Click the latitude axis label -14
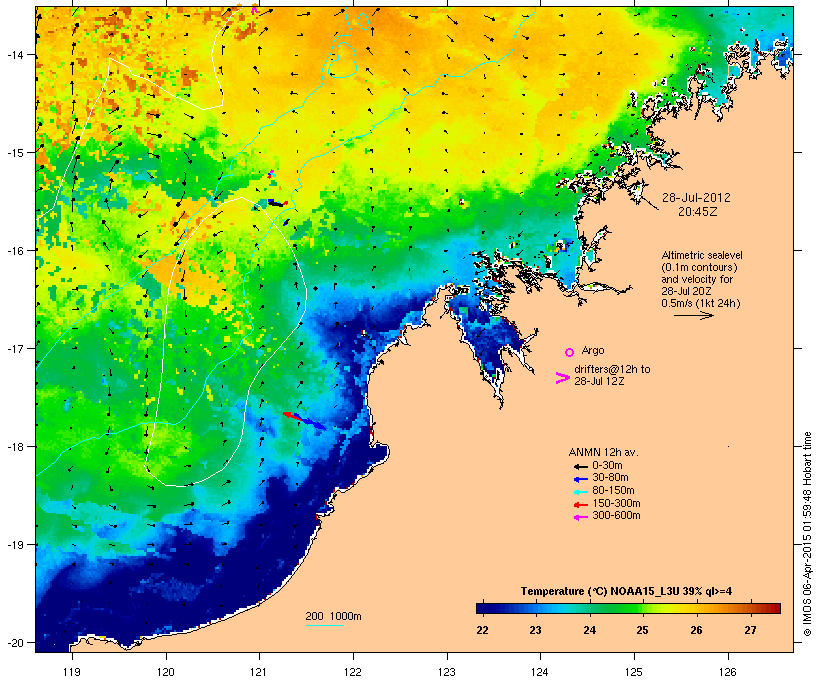Image resolution: width=820 pixels, height=680 pixels. (14, 55)
